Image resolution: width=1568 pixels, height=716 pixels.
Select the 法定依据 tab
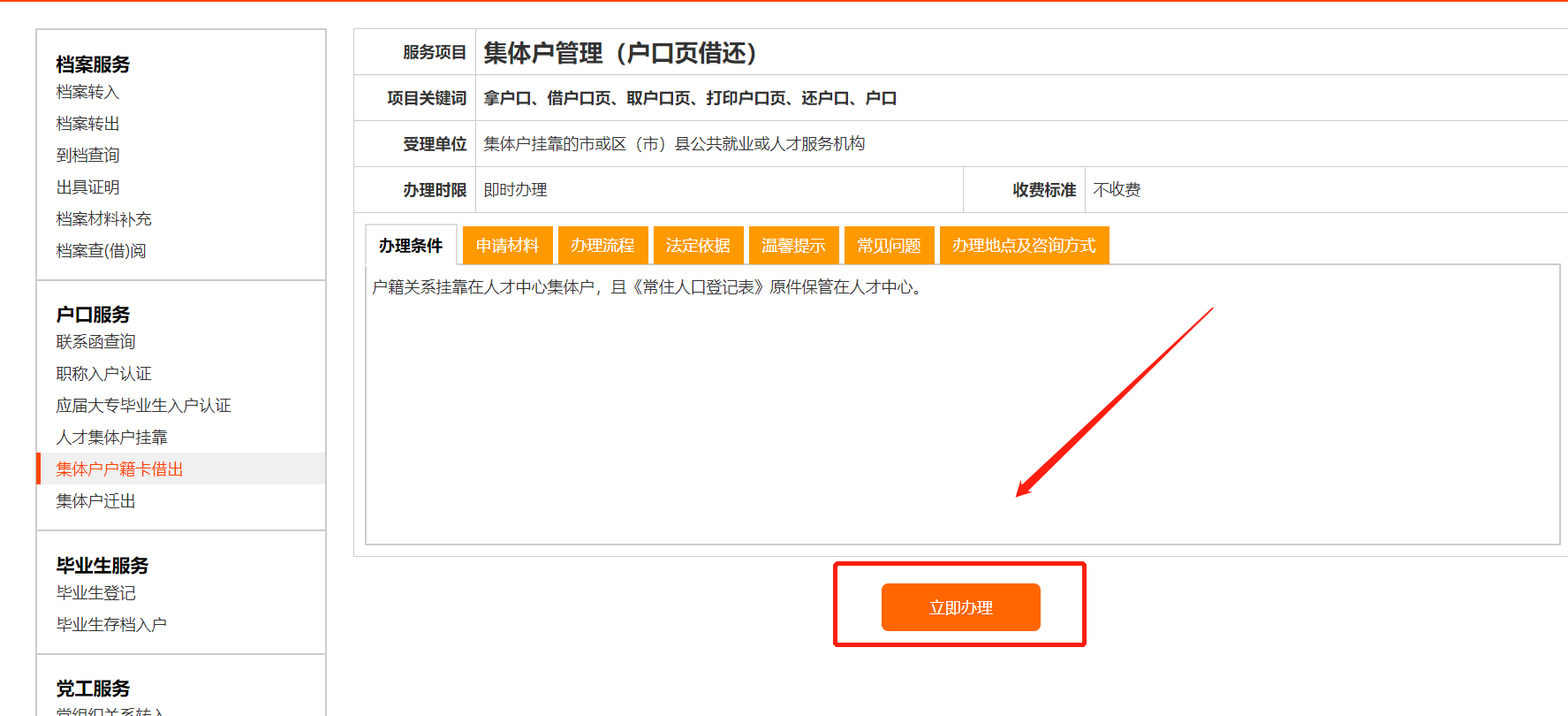coord(698,246)
